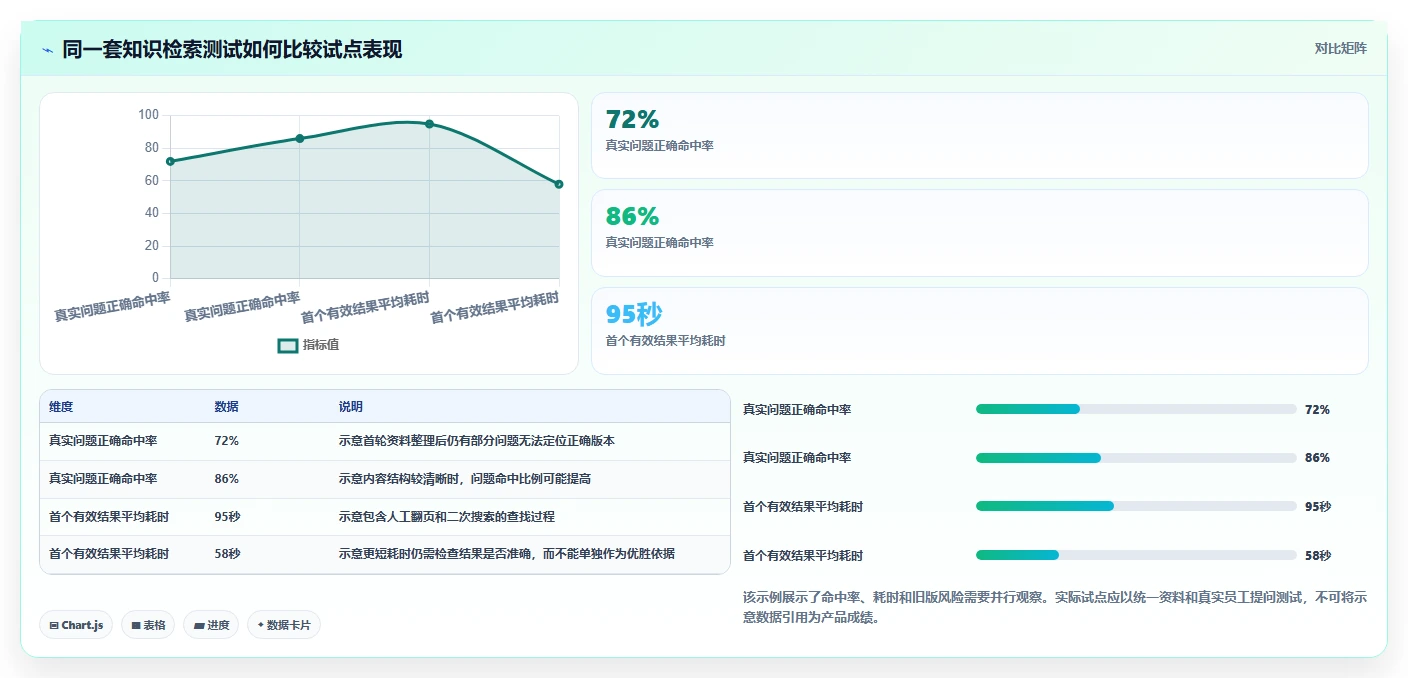Click 真实问题正确命中率 in the table's 72% row
Viewport: 1408px width, 678px height.
pos(103,441)
